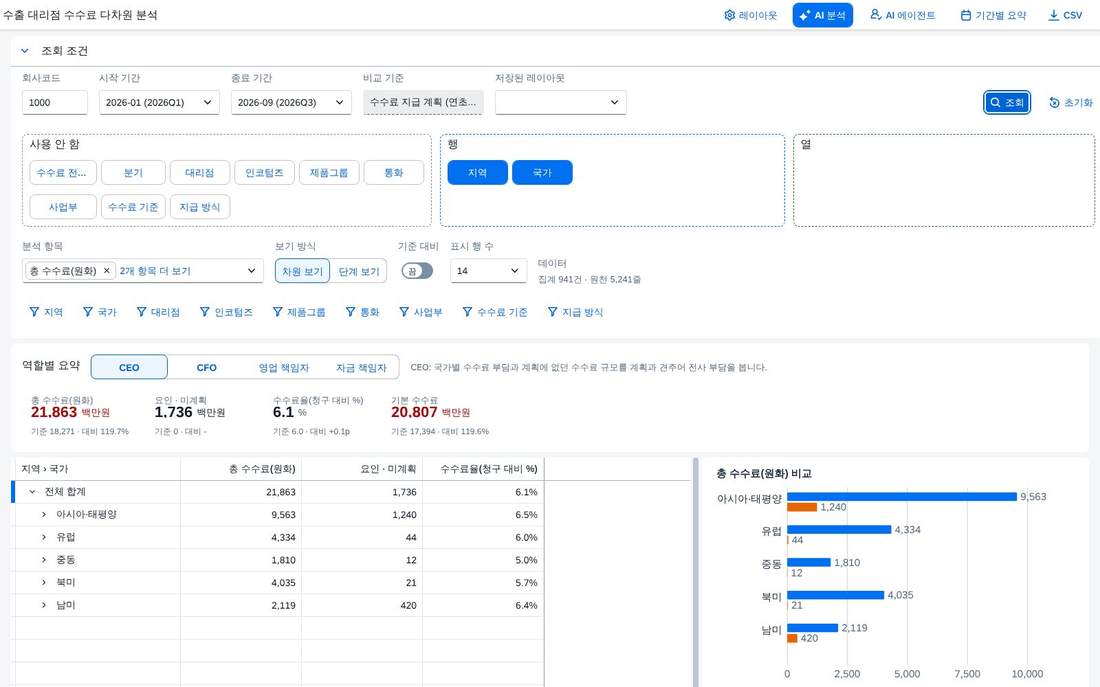Select the CFO role tab
1100x687 pixels.
(206, 367)
